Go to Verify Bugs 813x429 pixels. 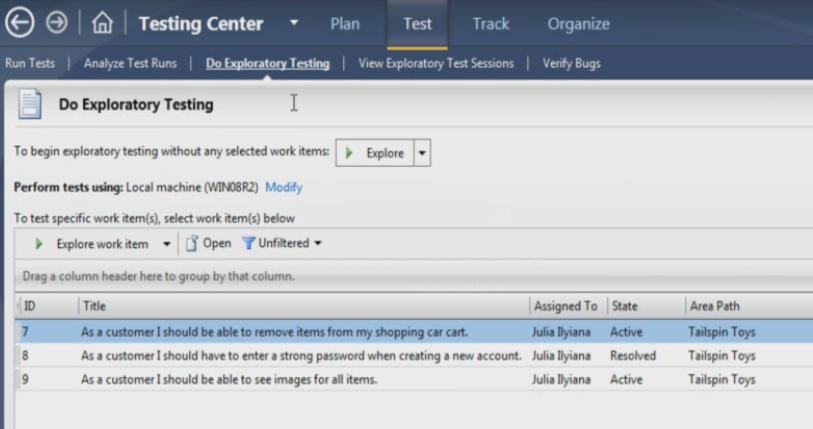[571, 63]
